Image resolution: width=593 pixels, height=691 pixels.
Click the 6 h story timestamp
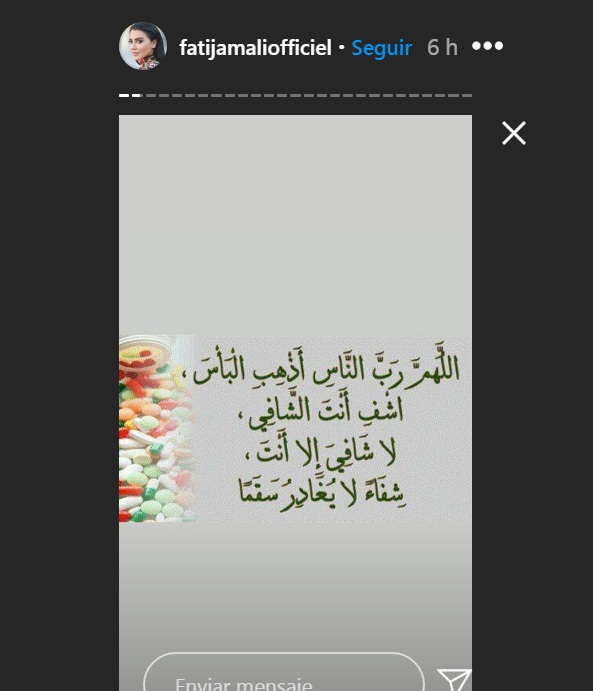(x=442, y=47)
